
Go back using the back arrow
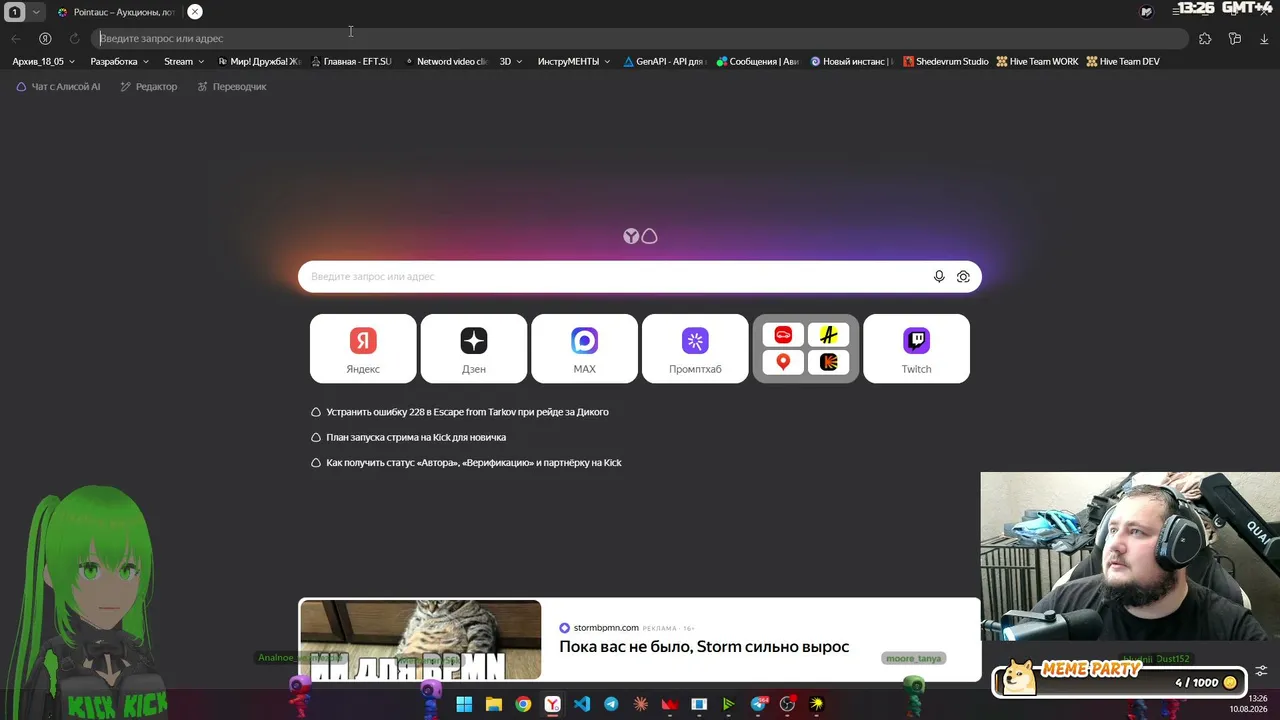pyautogui.click(x=16, y=39)
